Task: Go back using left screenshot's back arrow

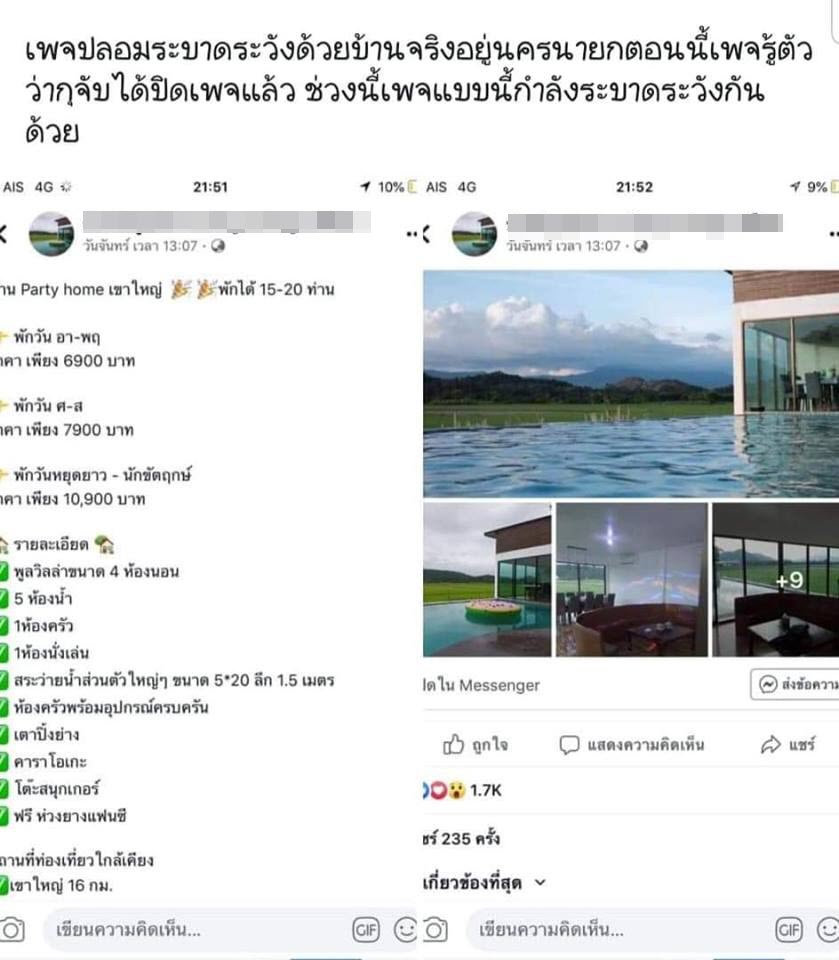Action: click(x=4, y=234)
